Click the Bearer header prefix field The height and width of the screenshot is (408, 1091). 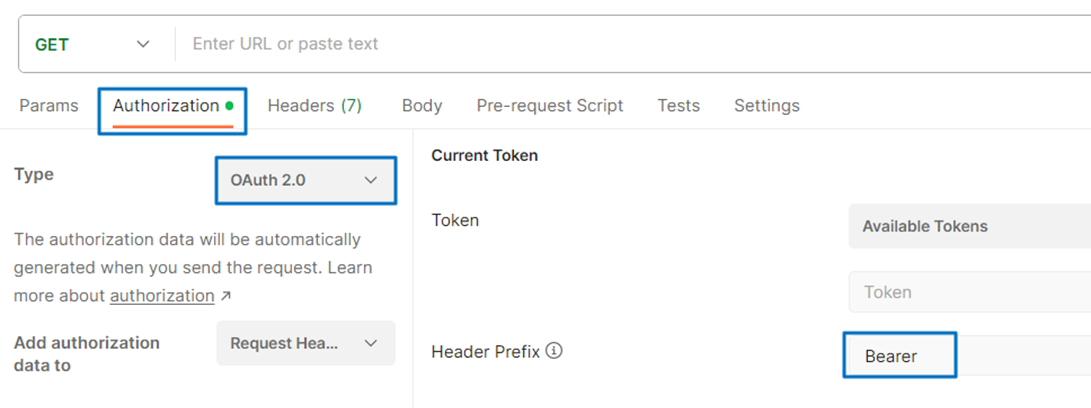900,356
